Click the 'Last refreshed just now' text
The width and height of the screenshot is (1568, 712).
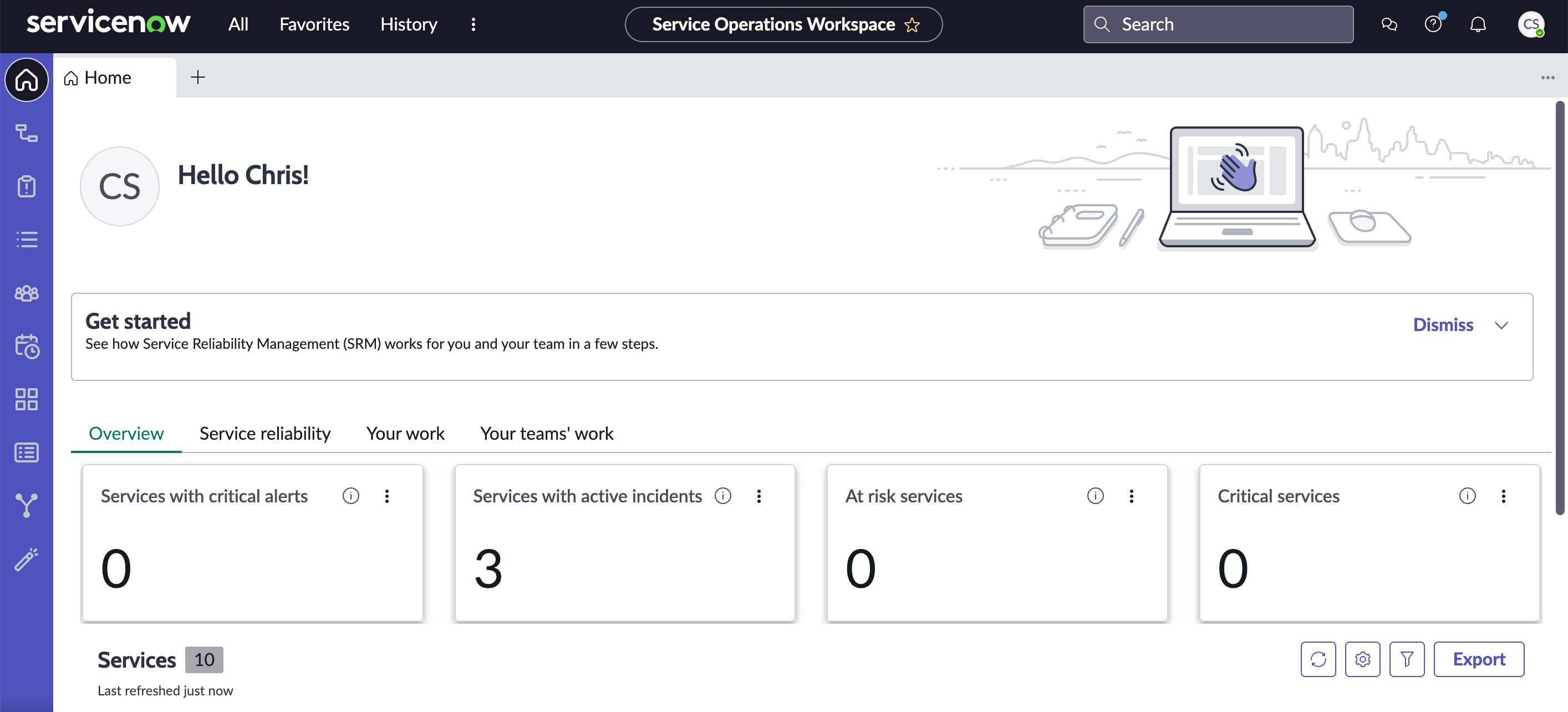coord(165,691)
